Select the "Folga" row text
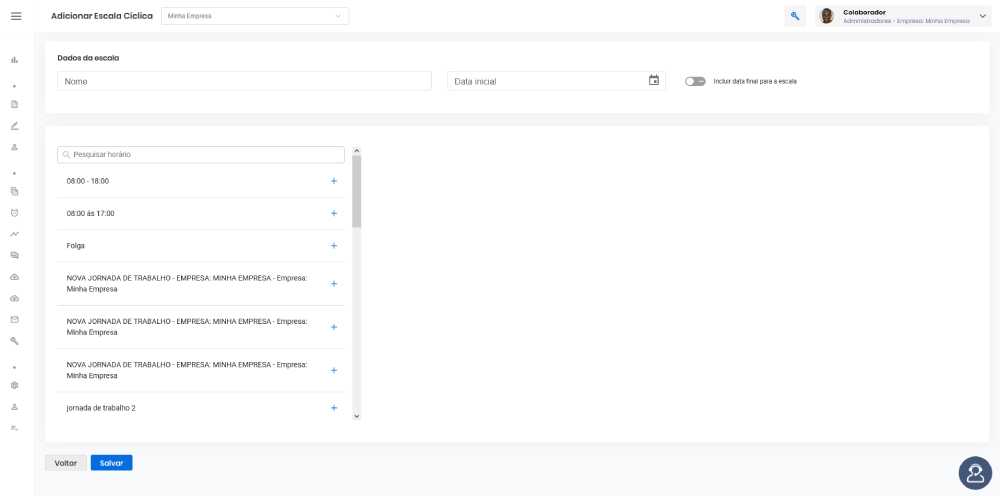 [75, 245]
